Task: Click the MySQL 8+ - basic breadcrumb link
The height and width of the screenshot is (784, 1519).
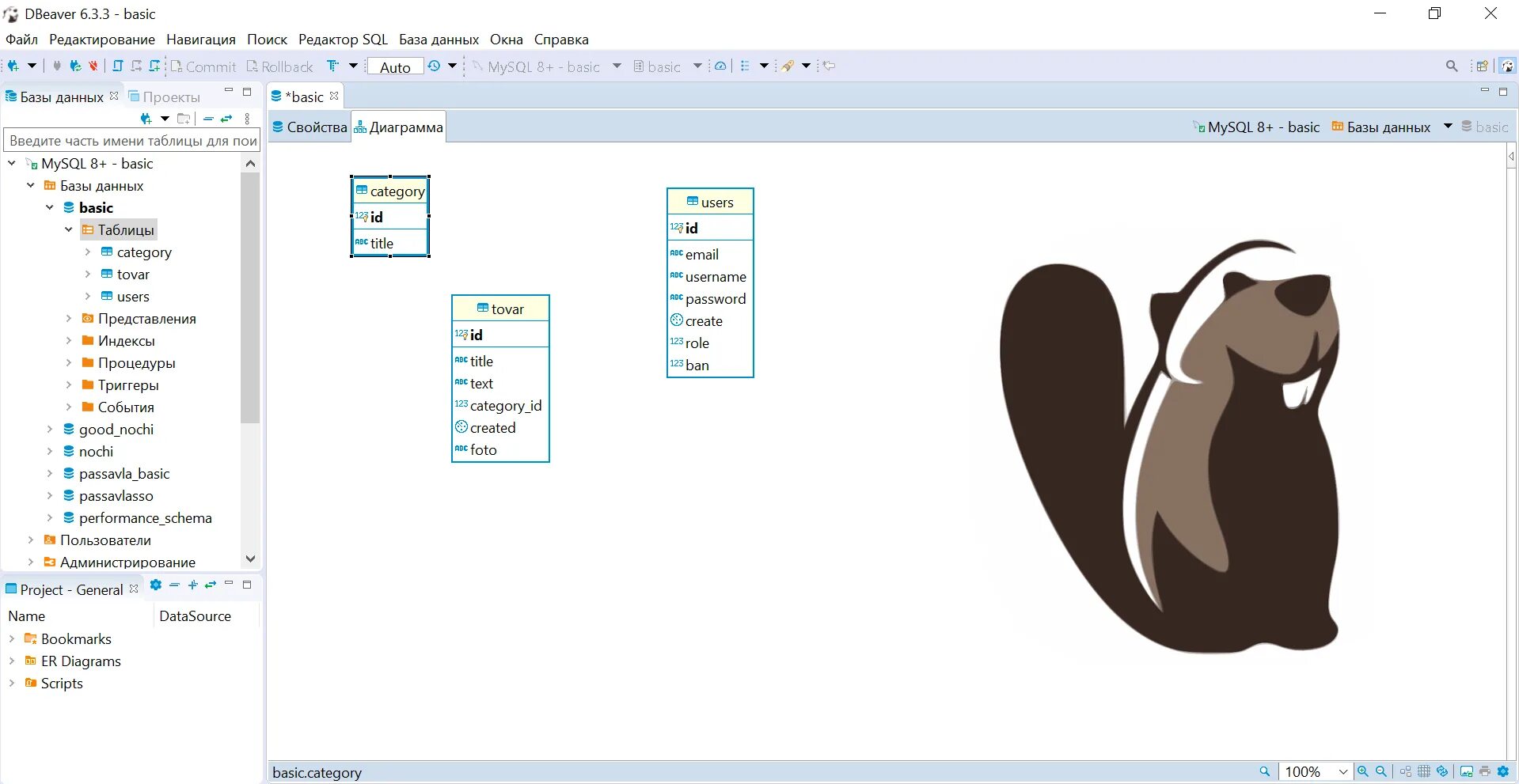Action: coord(1256,127)
